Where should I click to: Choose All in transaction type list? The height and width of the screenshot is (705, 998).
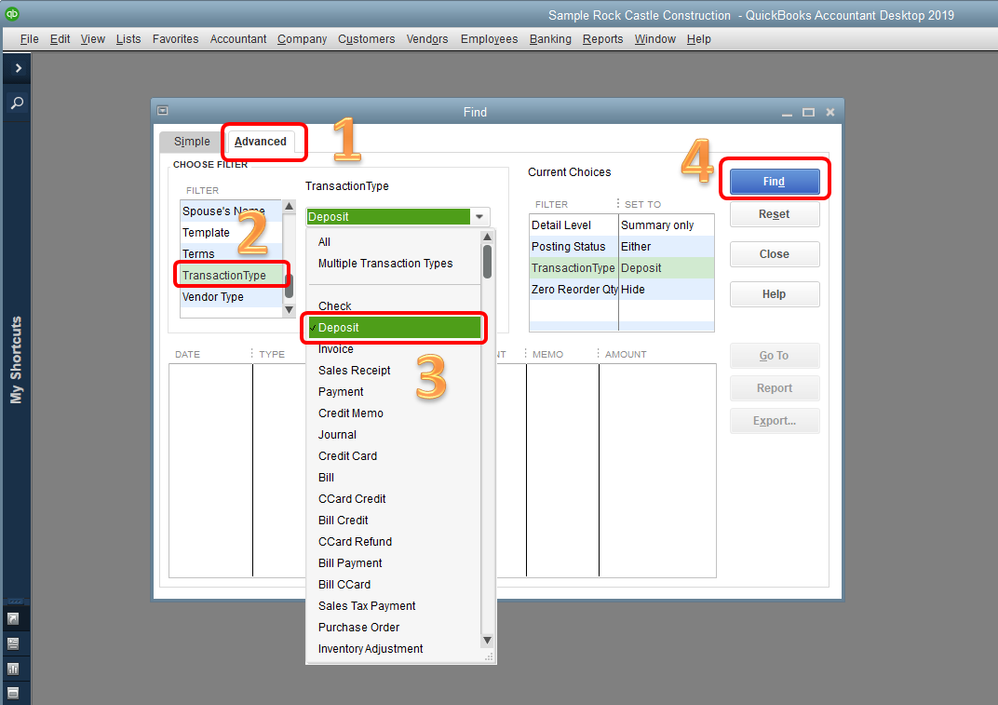coord(394,242)
